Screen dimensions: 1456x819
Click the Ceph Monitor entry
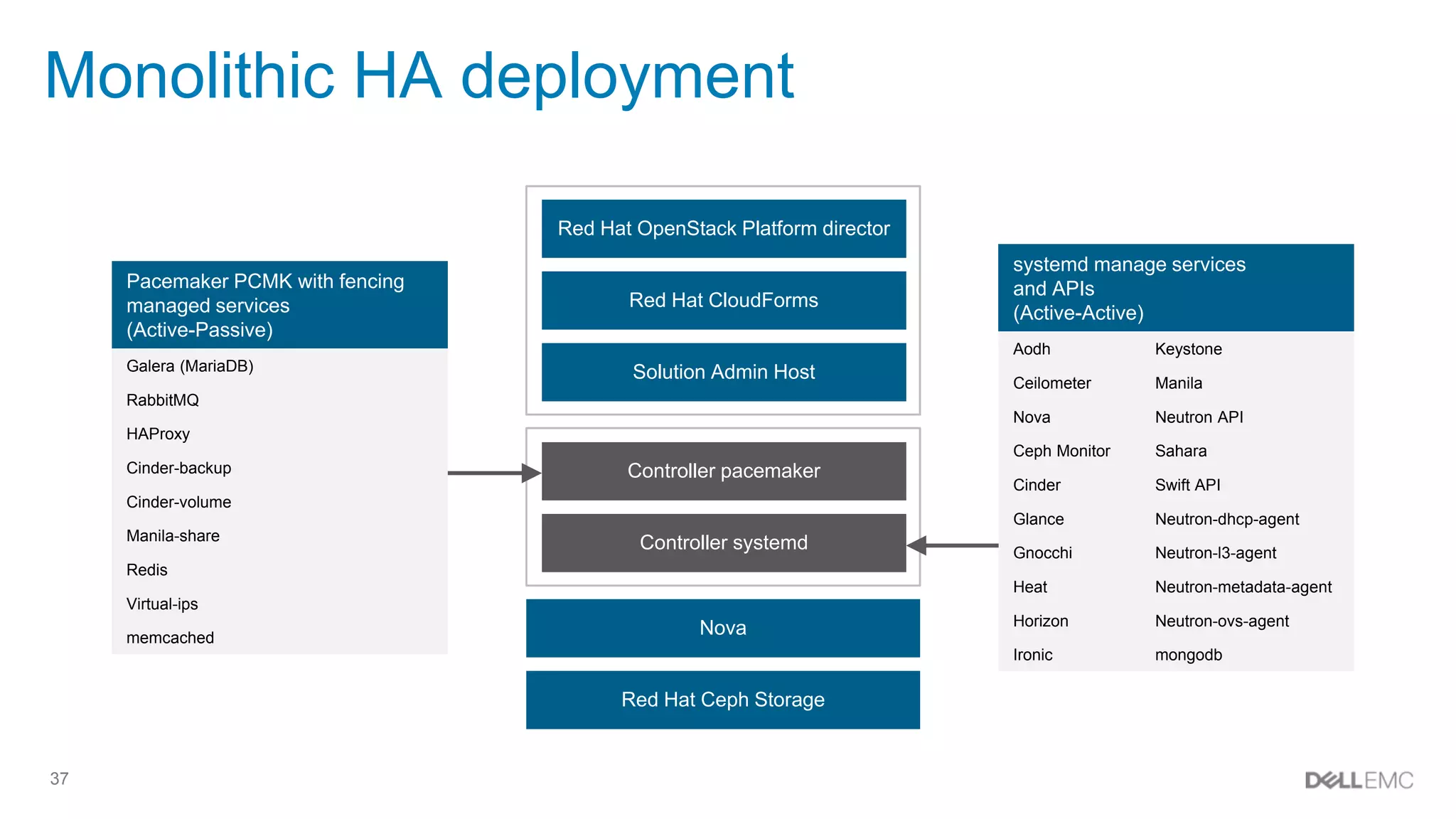[1061, 451]
